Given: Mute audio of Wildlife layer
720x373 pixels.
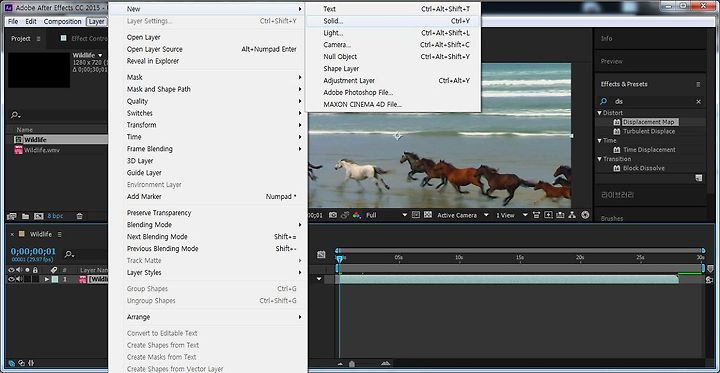Looking at the screenshot, I should click(x=19, y=279).
